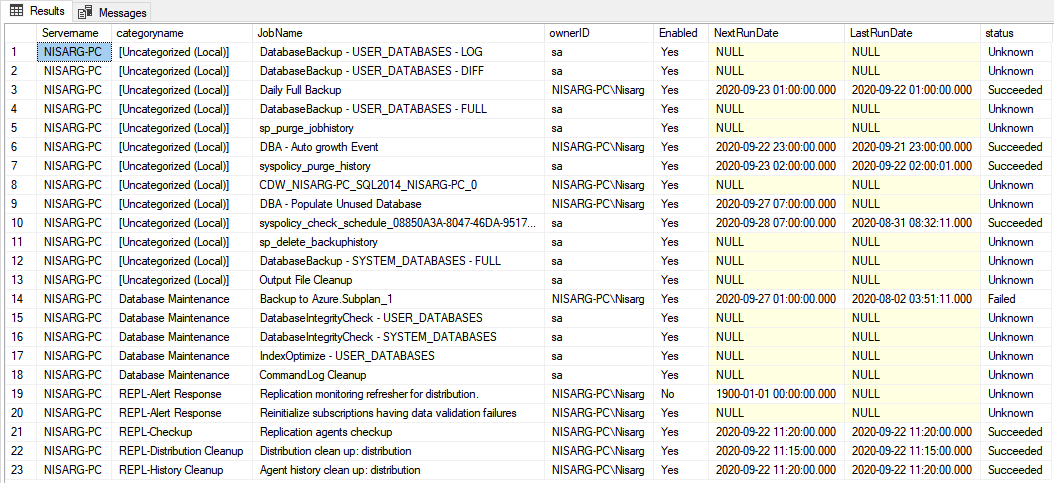The height and width of the screenshot is (483, 1054).
Task: Click the 1900-01-01 NextRunDate cell
Action: (775, 394)
